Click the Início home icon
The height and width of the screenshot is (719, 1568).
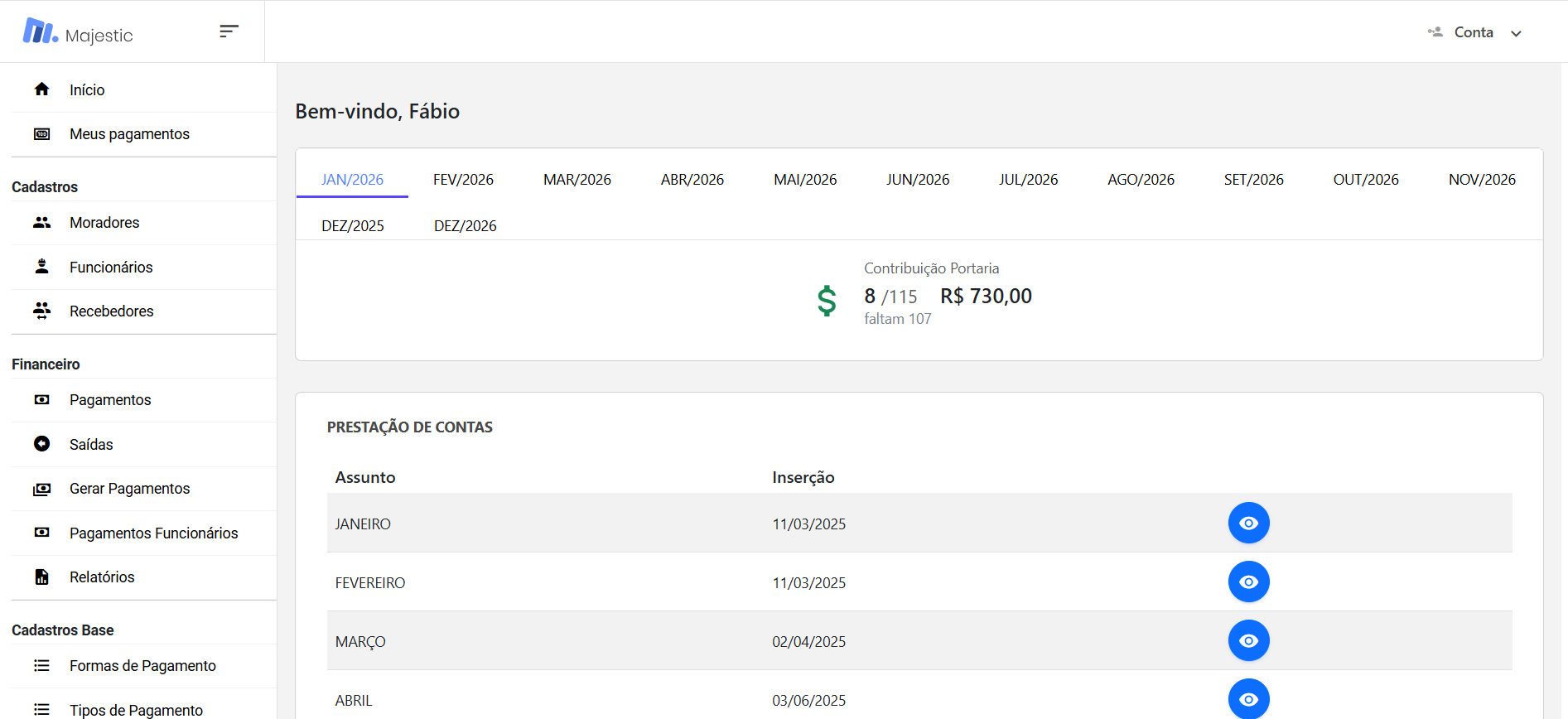[41, 89]
